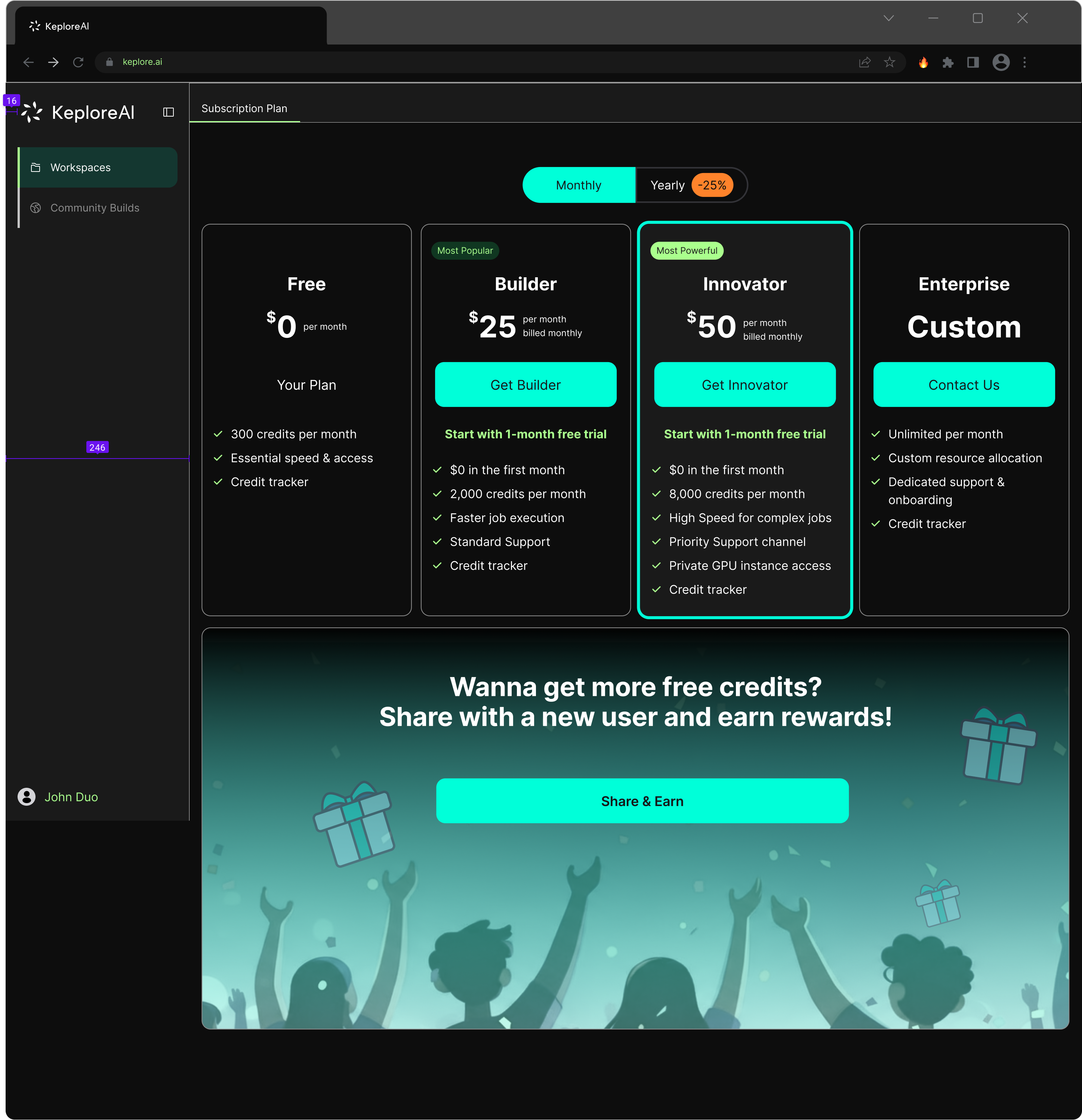Click the Get Innovator button
1082x1120 pixels.
(744, 385)
